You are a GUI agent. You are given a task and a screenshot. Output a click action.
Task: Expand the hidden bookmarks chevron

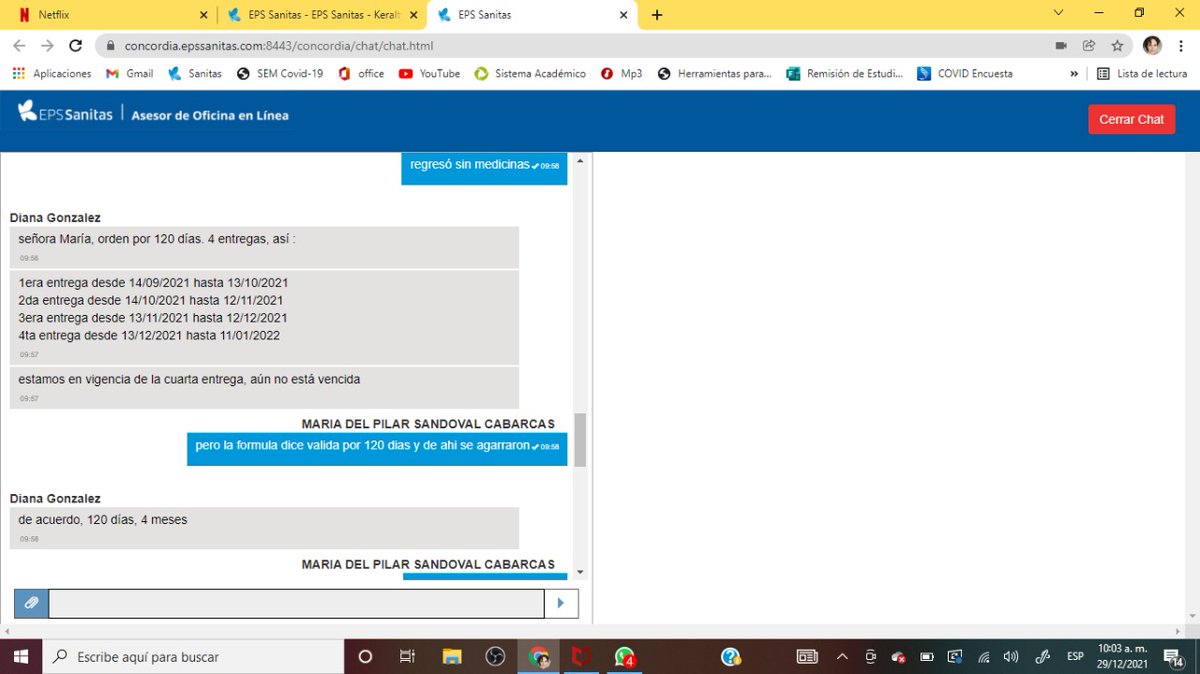click(1074, 73)
